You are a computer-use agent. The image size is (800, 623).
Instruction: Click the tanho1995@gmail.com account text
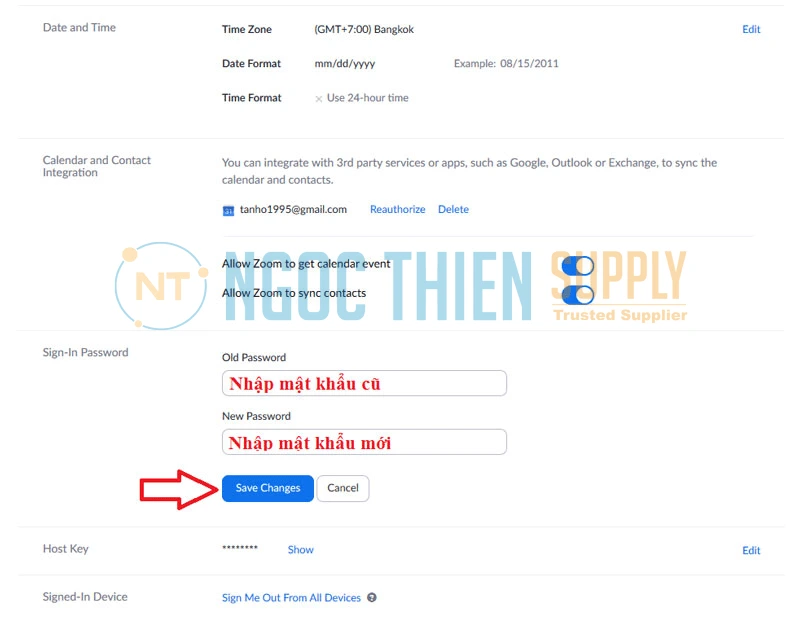293,209
